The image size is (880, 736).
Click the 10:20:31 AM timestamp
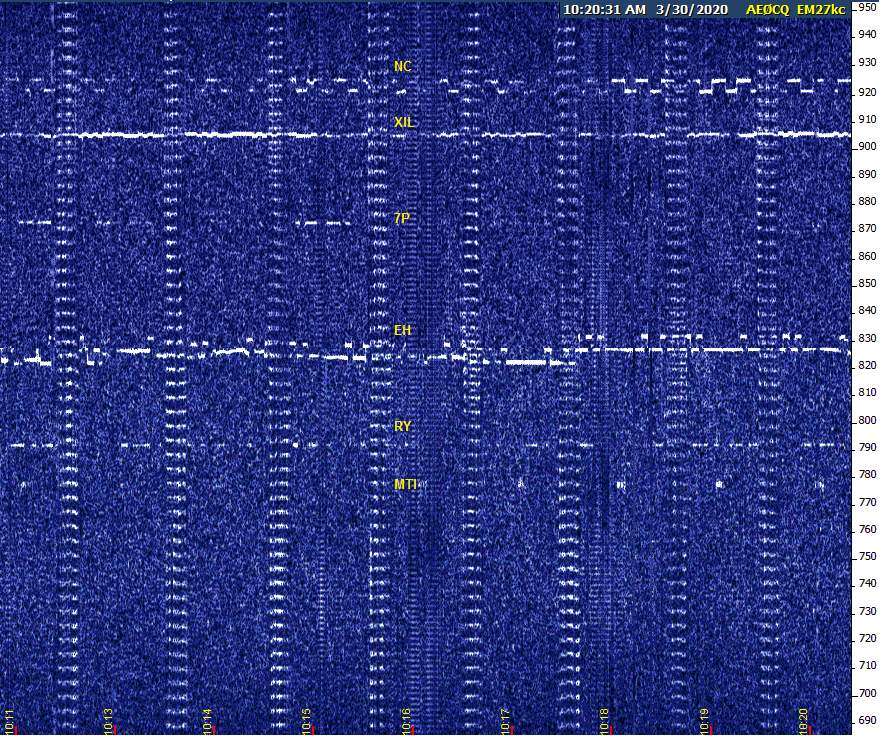pyautogui.click(x=604, y=9)
